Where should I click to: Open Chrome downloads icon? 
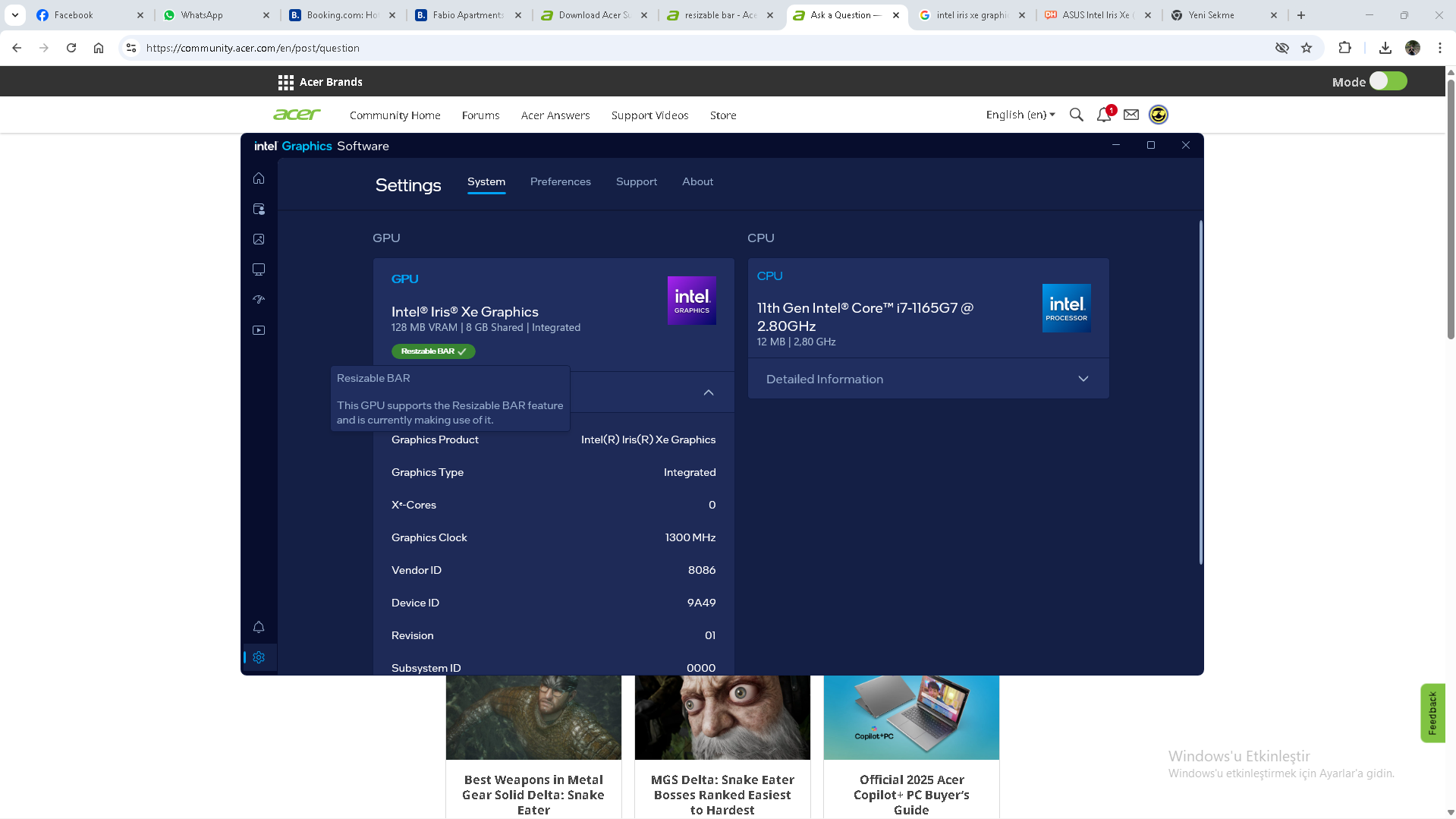(x=1385, y=48)
